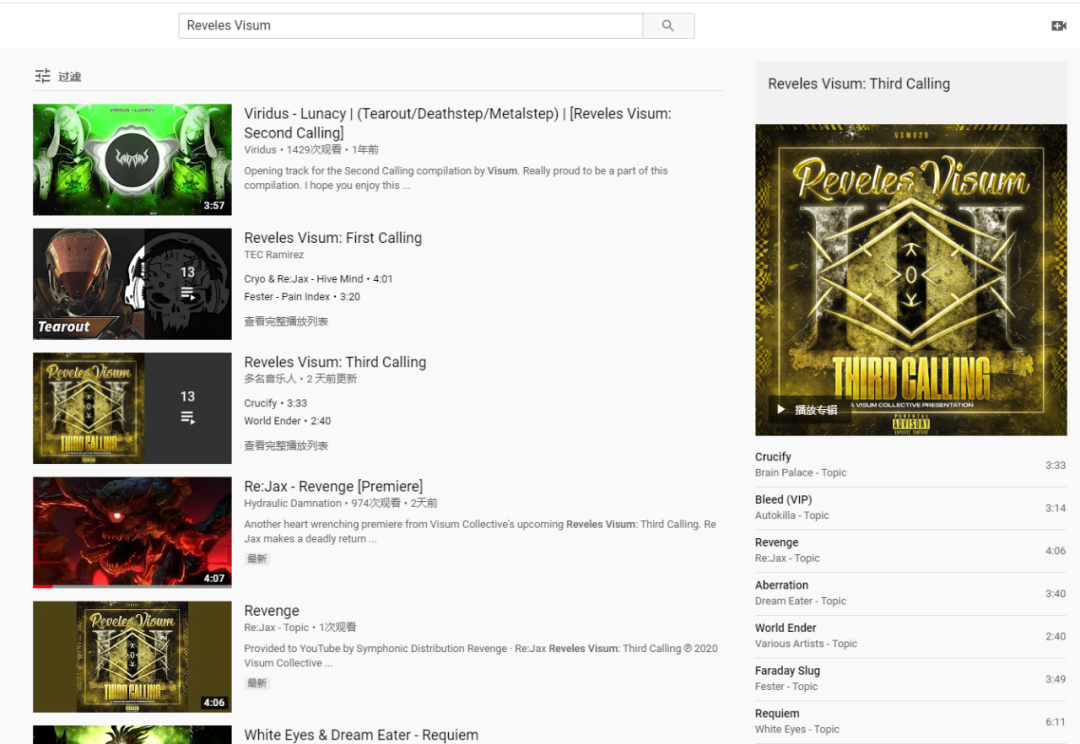Screen dimensions: 1080x744
Task: View full playlist under Third Calling
Action: 286,446
